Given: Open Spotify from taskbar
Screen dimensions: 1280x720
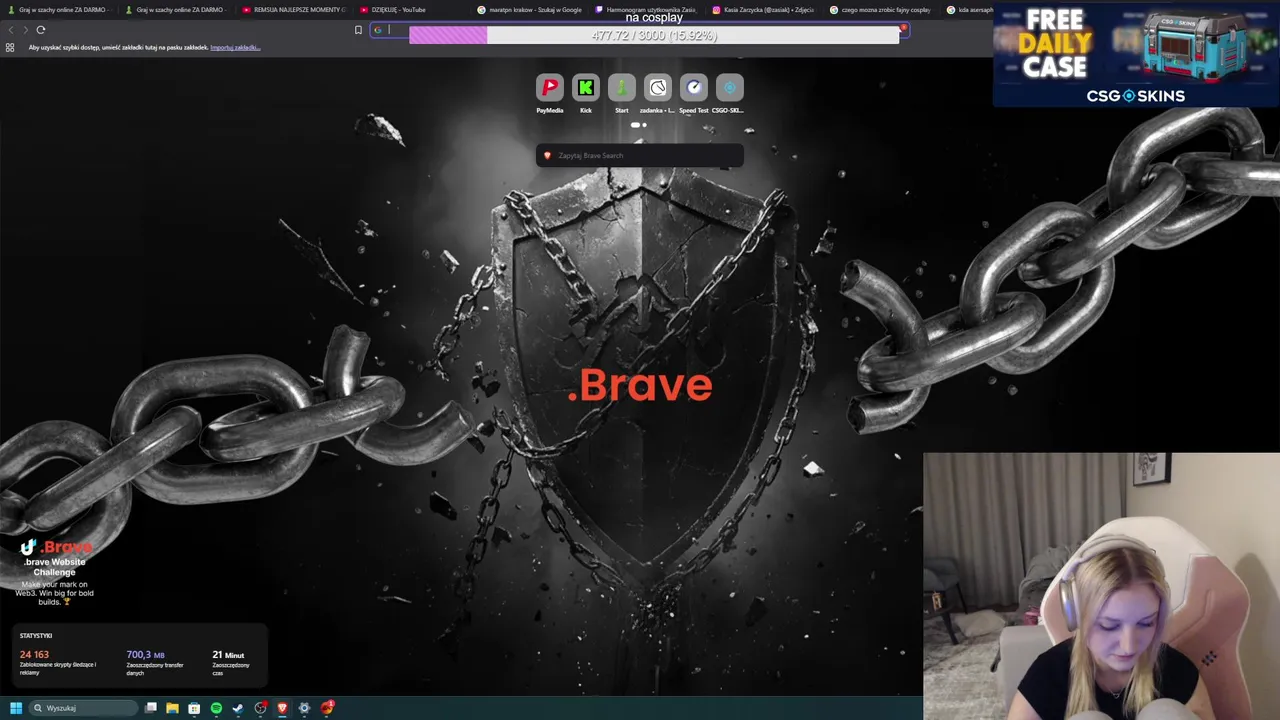Looking at the screenshot, I should (x=216, y=708).
